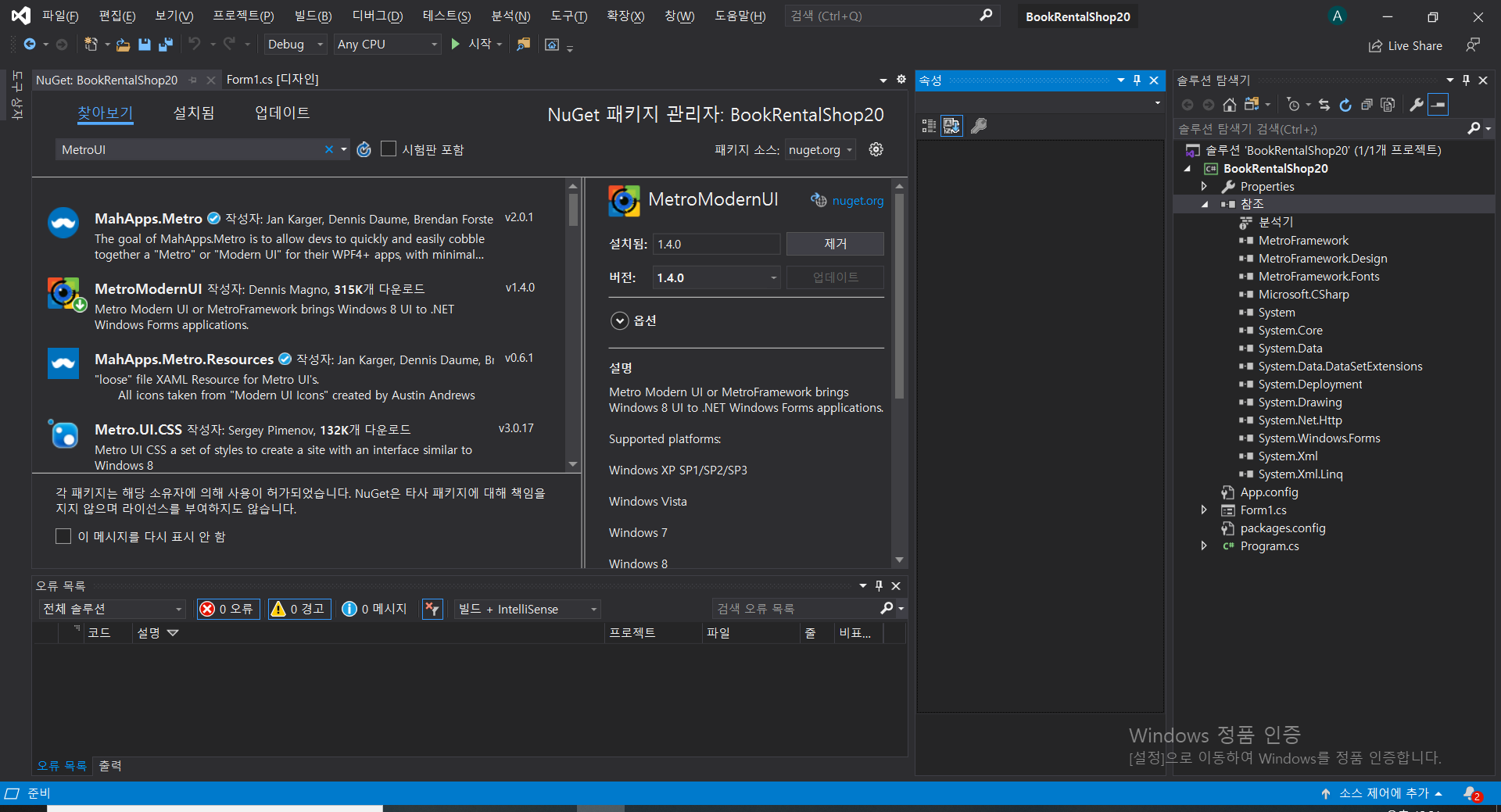This screenshot has height=812, width=1501.
Task: Click the Navigate Backward toolbar icon
Action: coord(30,45)
